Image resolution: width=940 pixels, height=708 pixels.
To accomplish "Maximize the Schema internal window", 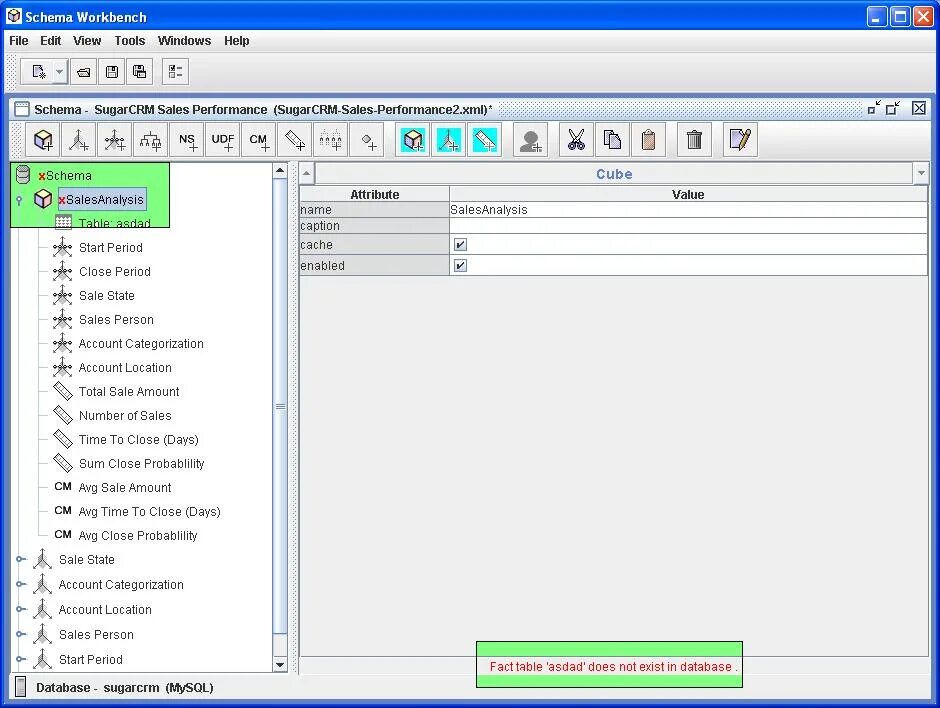I will click(893, 108).
